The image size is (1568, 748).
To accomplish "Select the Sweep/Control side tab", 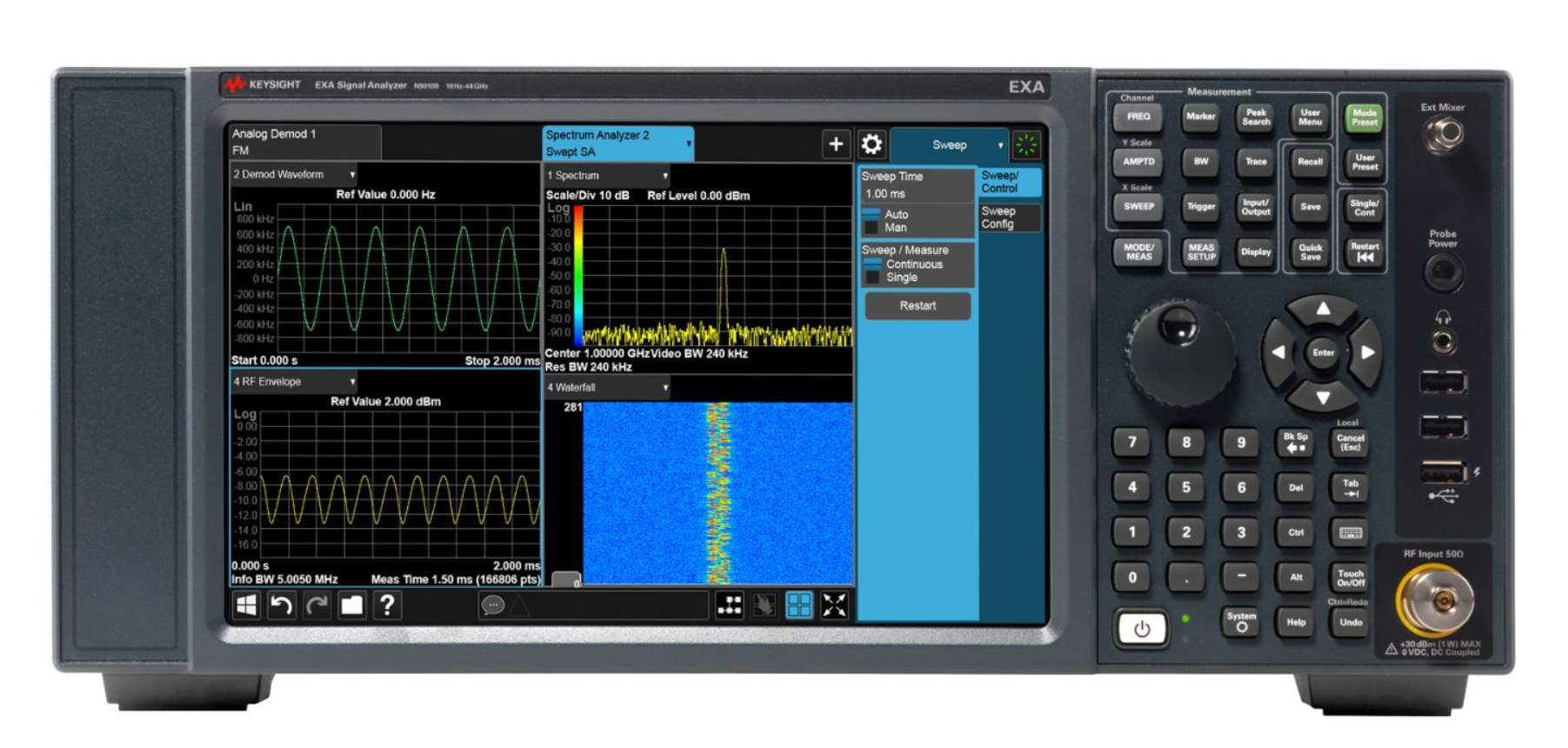I will click(x=1010, y=182).
